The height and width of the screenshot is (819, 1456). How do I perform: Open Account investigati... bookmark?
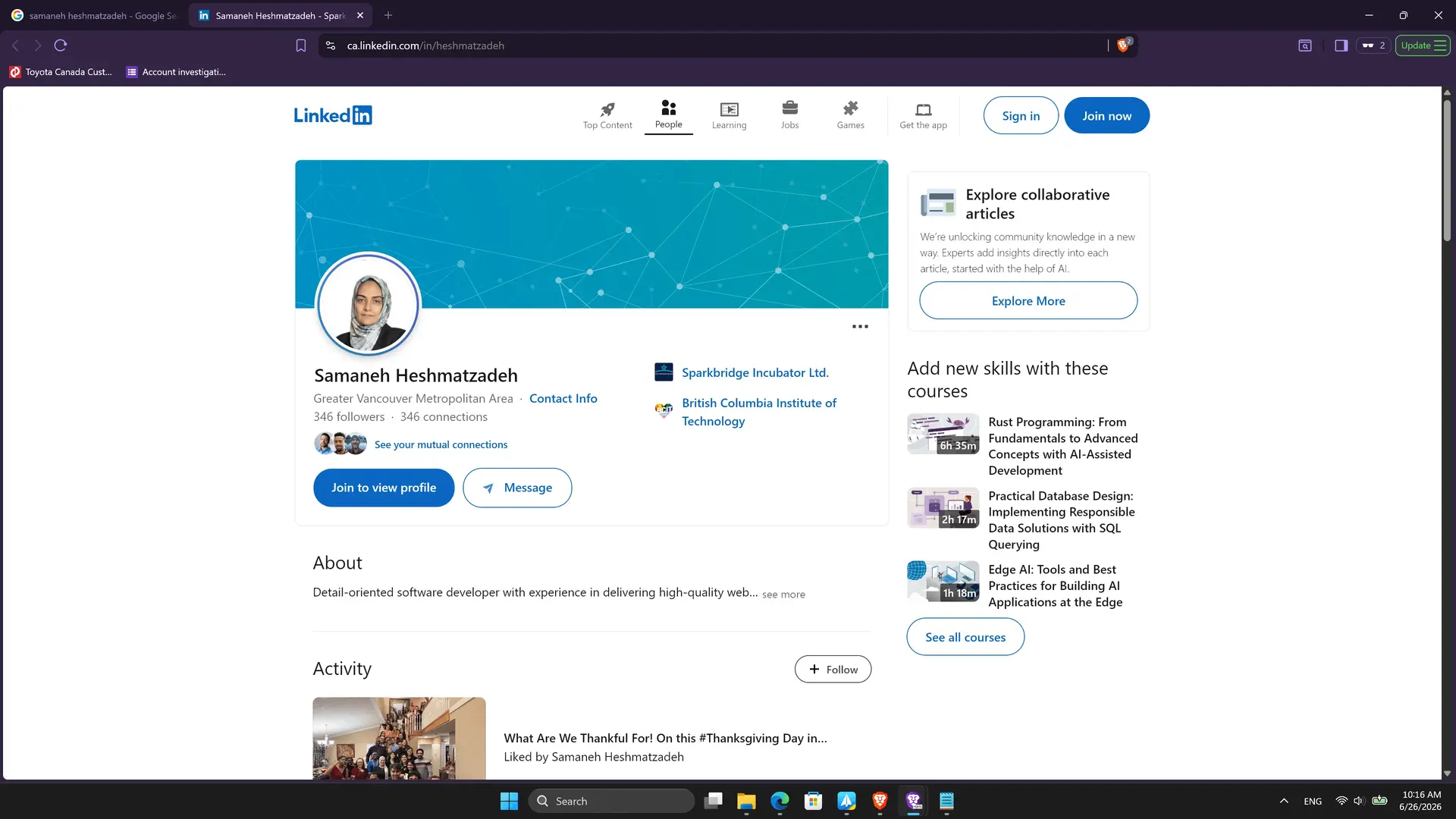click(176, 72)
